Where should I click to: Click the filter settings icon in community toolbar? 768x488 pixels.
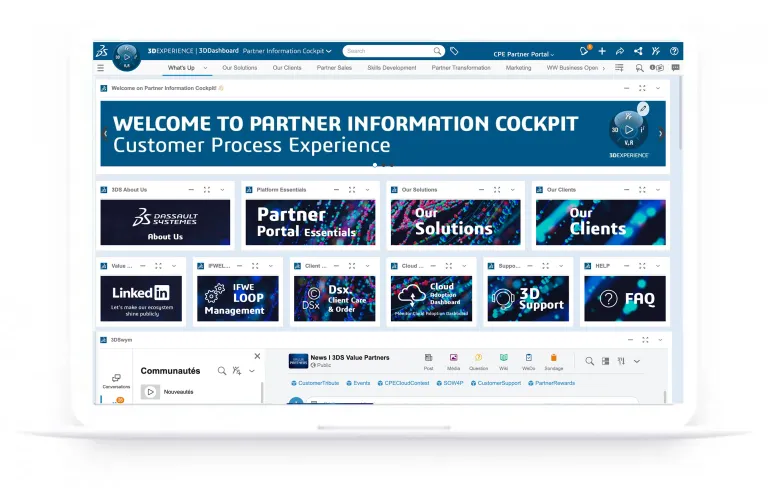tap(621, 361)
